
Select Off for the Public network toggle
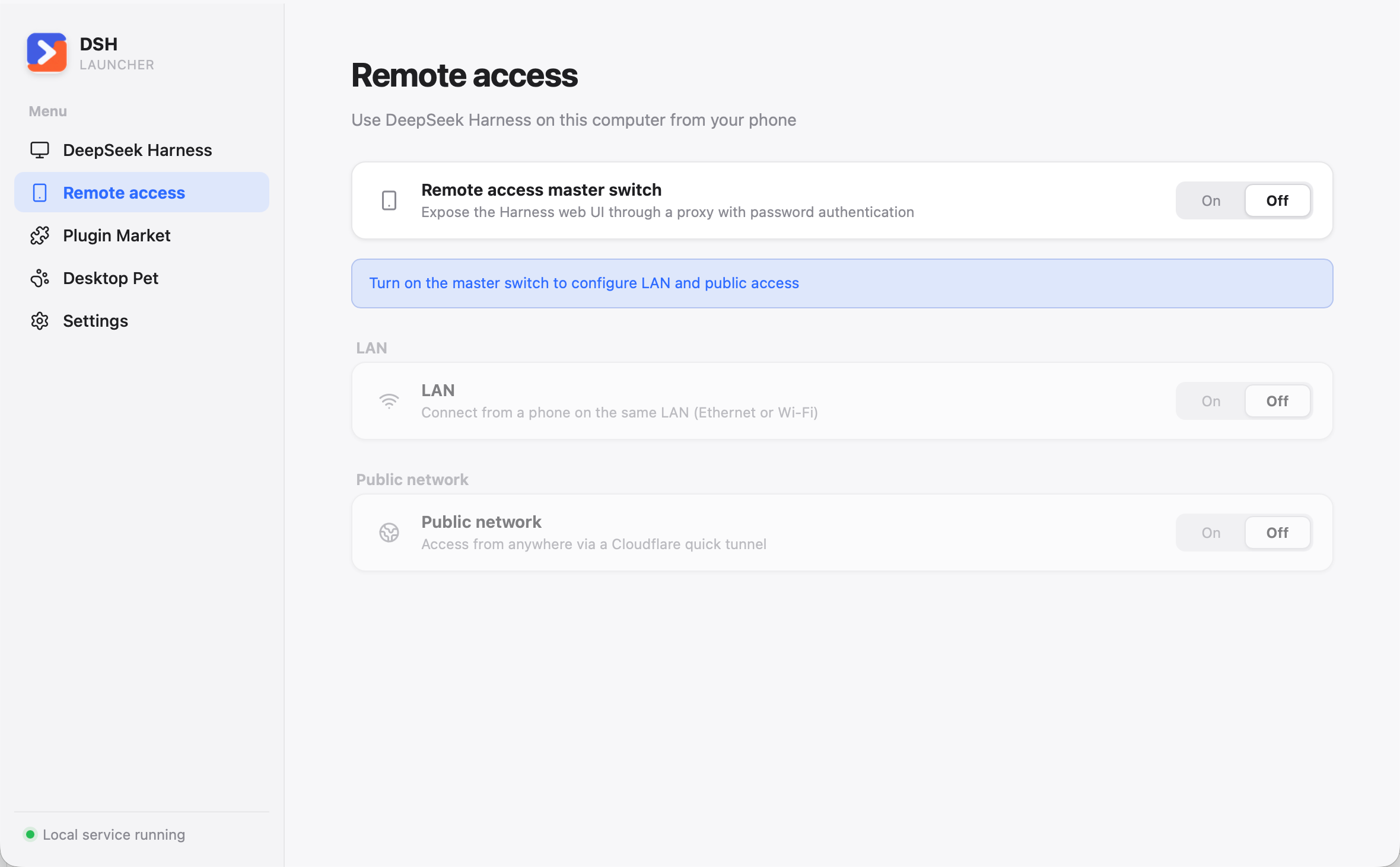1277,533
